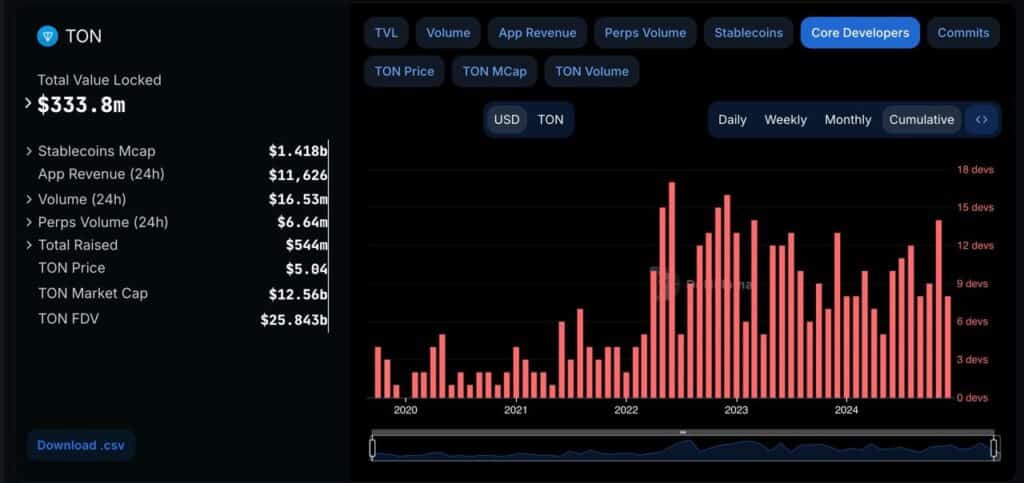Click the TON FDV label
1024x483 pixels.
(69, 319)
